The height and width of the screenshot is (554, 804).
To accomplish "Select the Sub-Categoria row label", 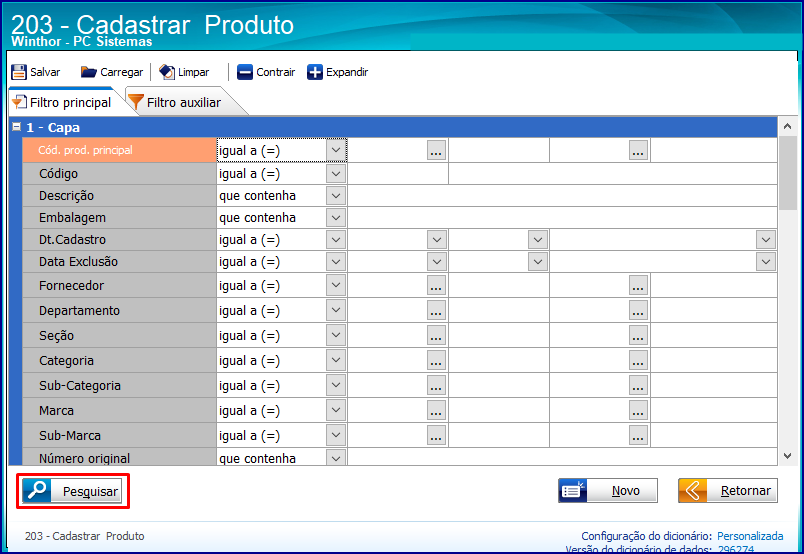I will (x=119, y=385).
